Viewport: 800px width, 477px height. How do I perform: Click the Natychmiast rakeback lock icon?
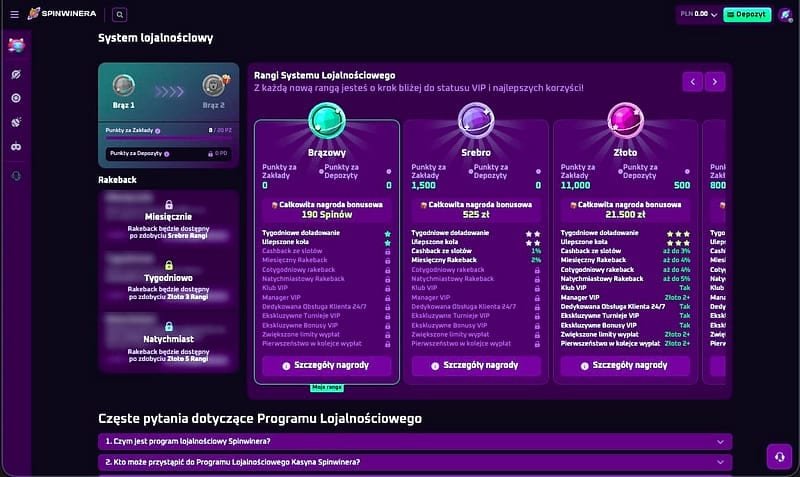click(x=169, y=327)
